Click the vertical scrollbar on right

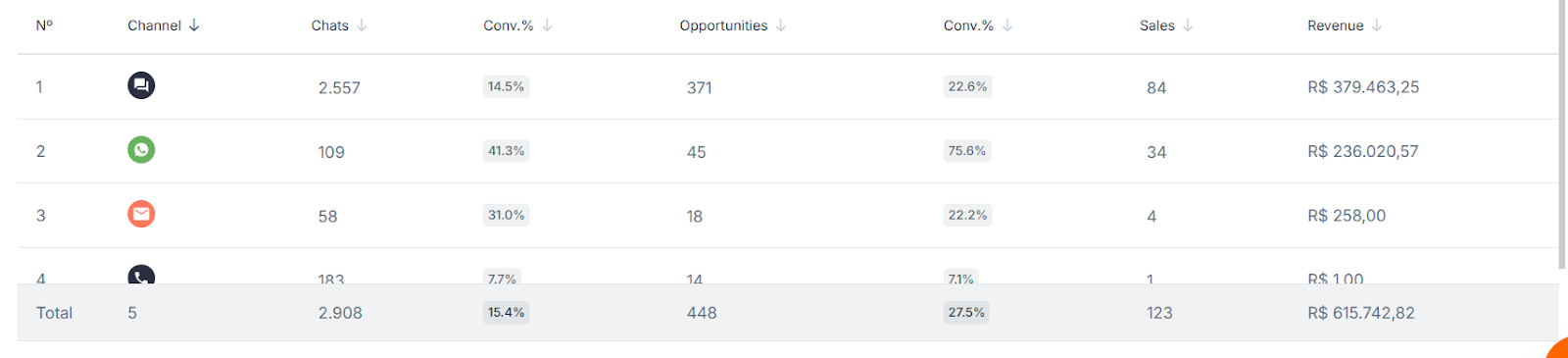tap(1563, 134)
